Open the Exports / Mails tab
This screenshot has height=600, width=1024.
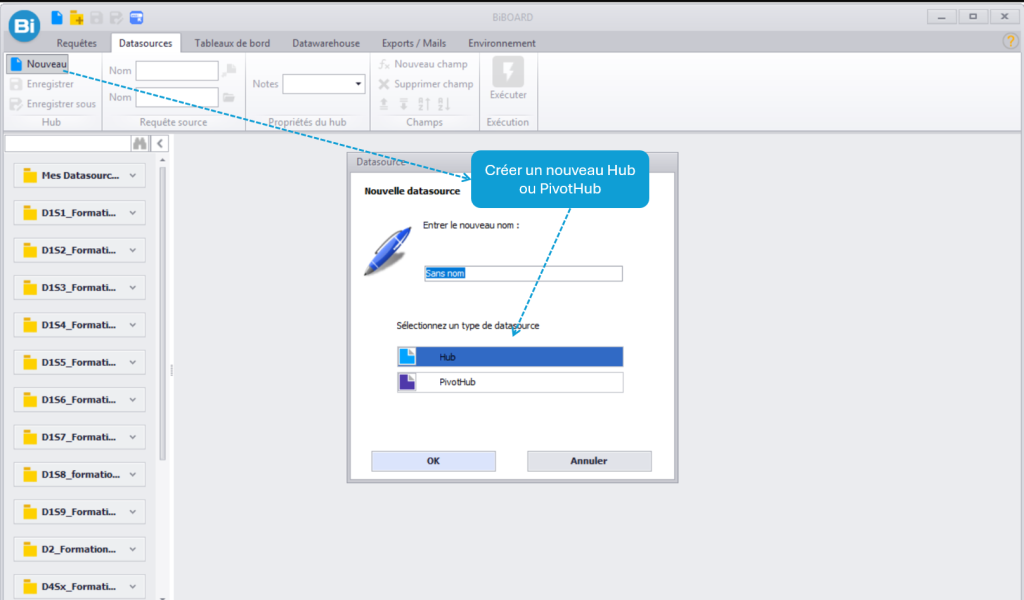(x=414, y=43)
